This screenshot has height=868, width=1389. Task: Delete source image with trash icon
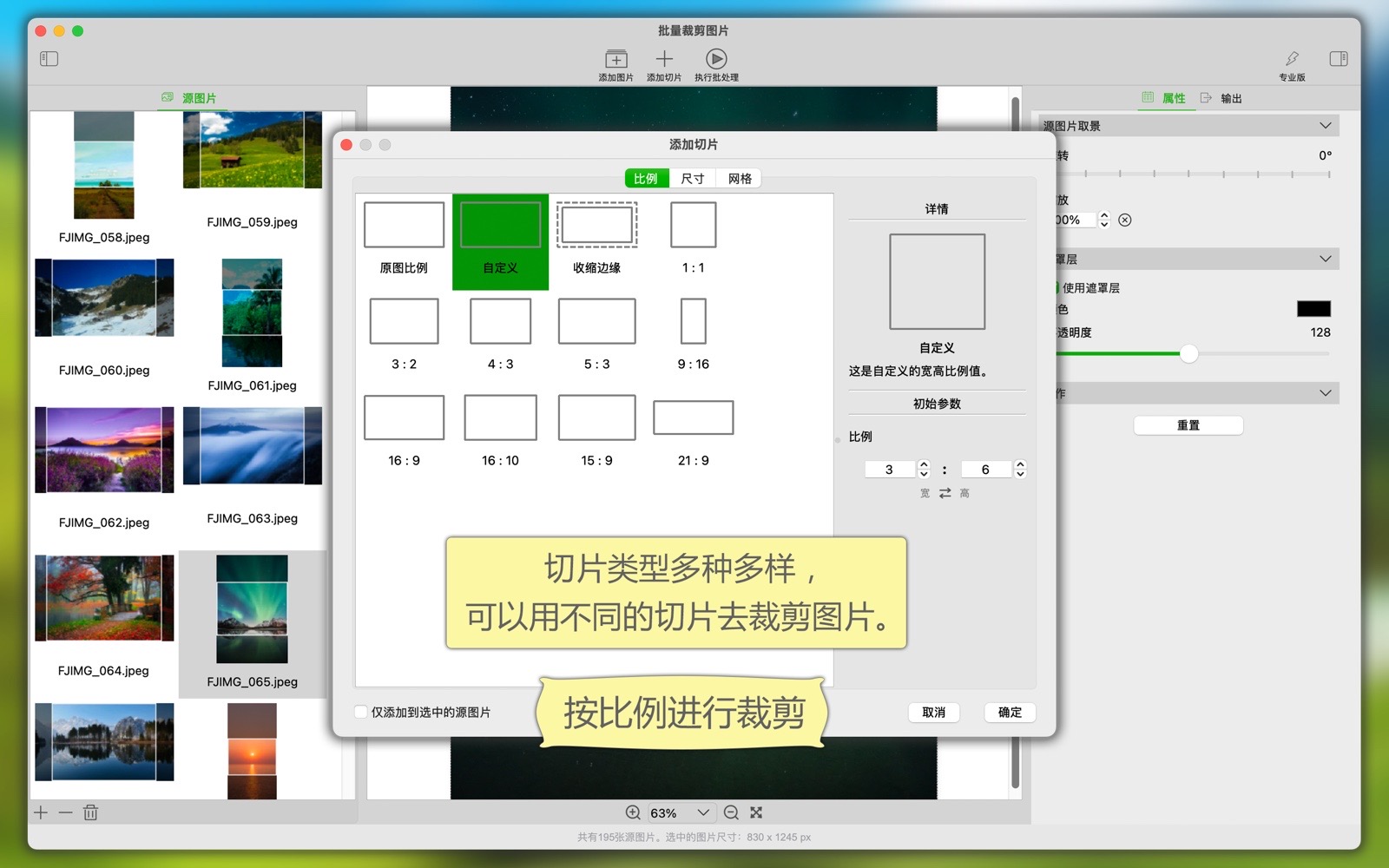[x=90, y=812]
